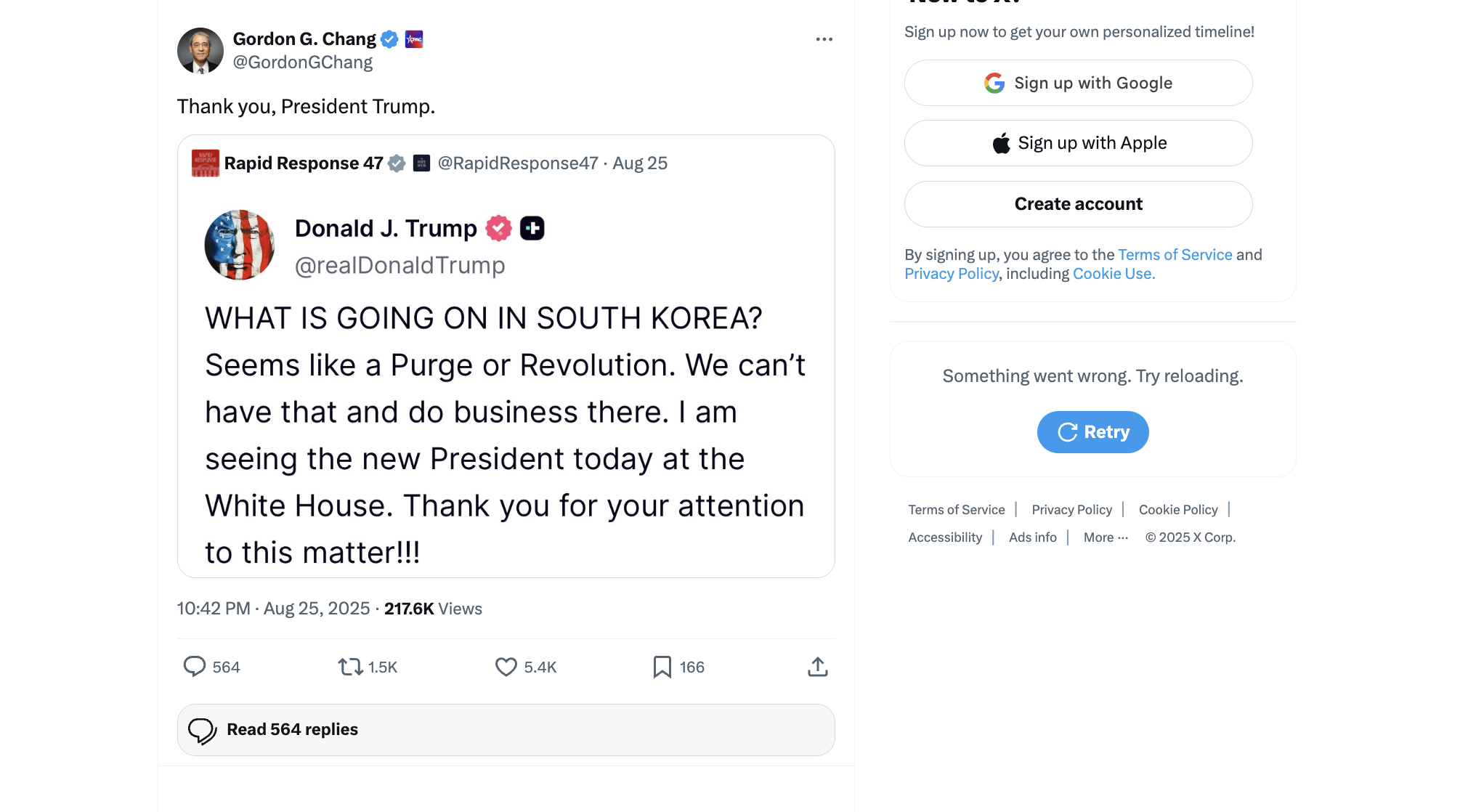The width and height of the screenshot is (1460, 812).
Task: Open Gordon G. Chang's profile picture
Action: 200,51
